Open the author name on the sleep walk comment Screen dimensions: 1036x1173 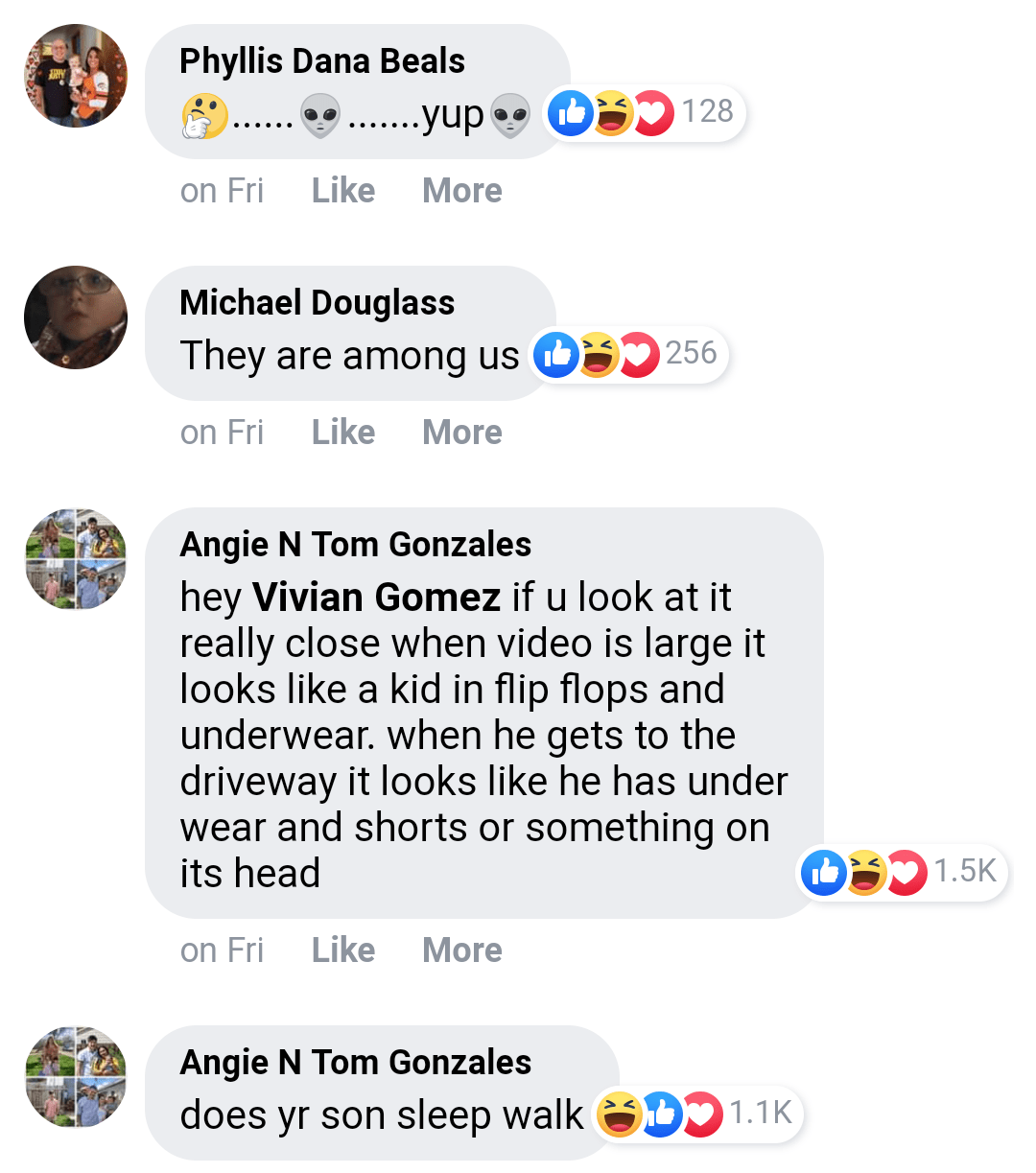(356, 1063)
